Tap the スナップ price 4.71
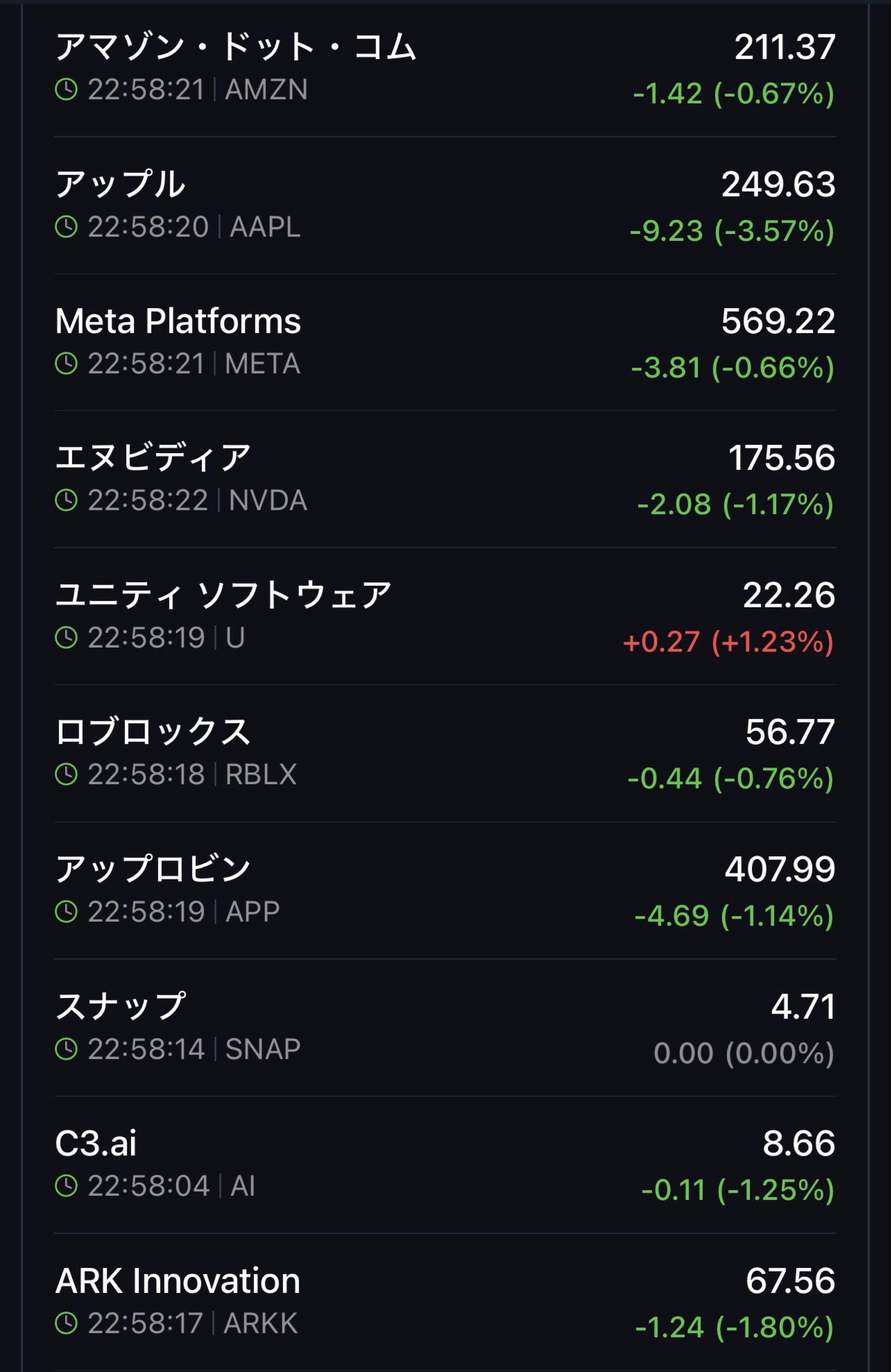This screenshot has width=891, height=1372. [803, 1007]
